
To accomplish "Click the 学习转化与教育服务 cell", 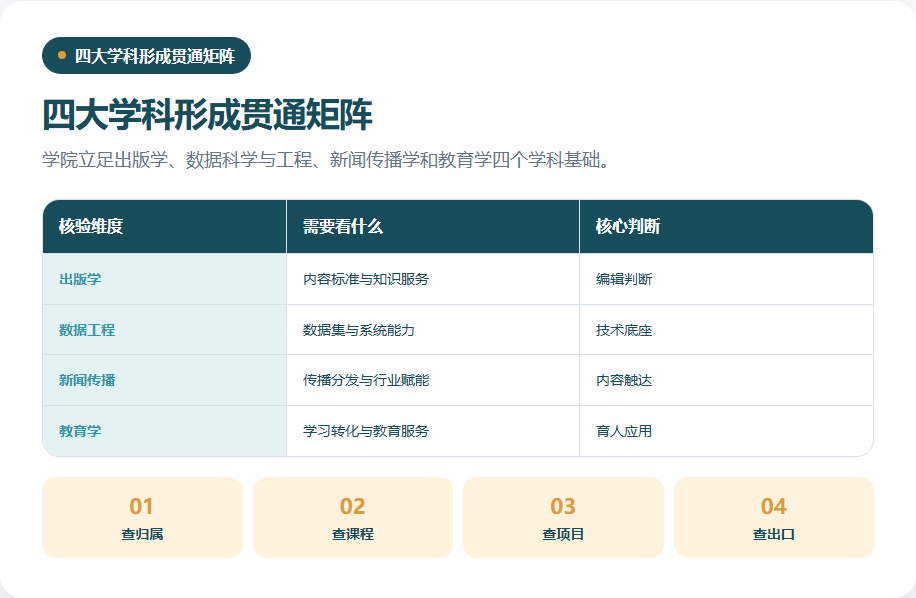I will click(433, 431).
